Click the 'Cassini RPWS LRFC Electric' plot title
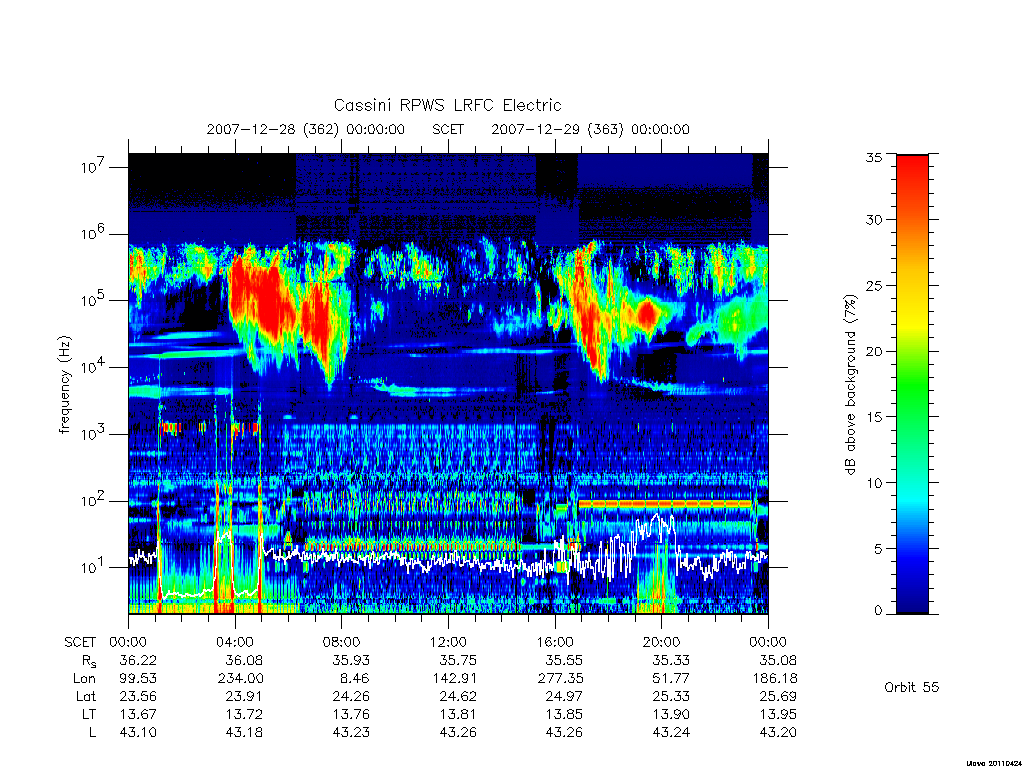This screenshot has height=768, width=1024. pyautogui.click(x=447, y=105)
